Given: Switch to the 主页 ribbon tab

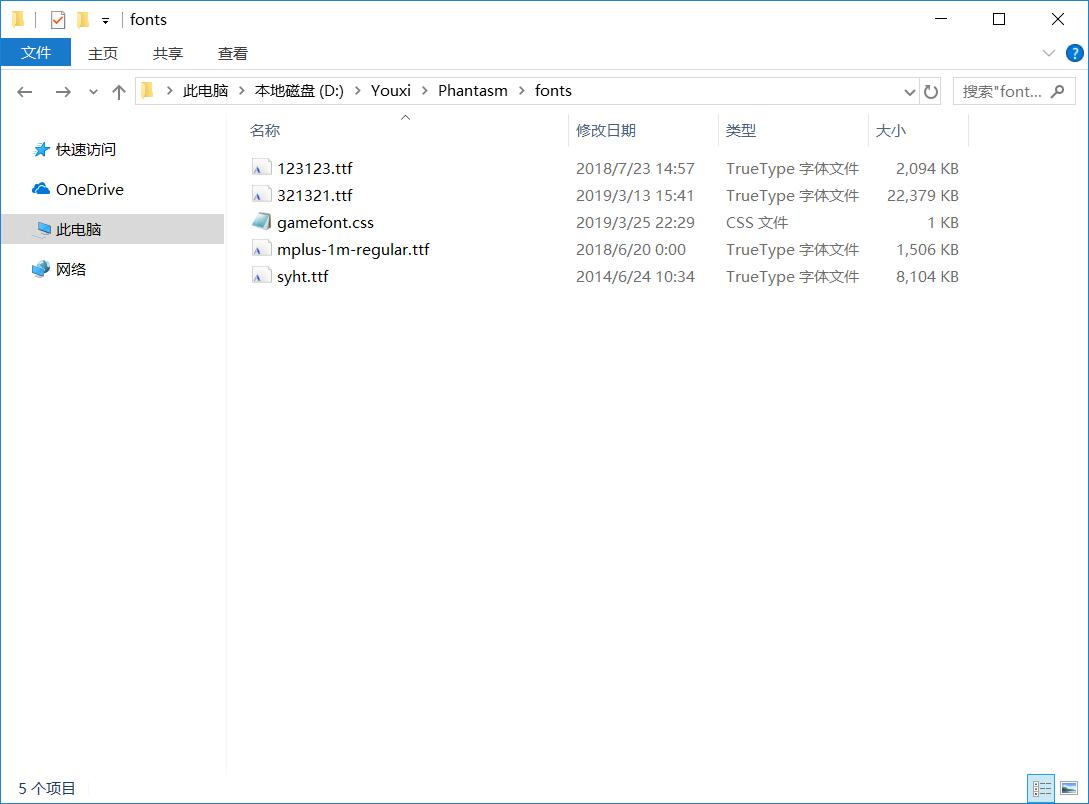Looking at the screenshot, I should (103, 53).
